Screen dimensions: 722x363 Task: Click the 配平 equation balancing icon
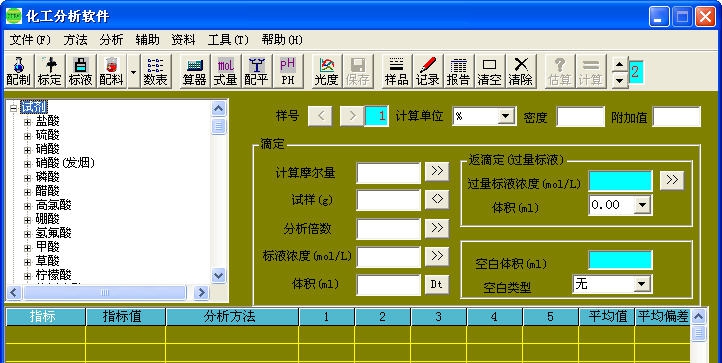(256, 71)
